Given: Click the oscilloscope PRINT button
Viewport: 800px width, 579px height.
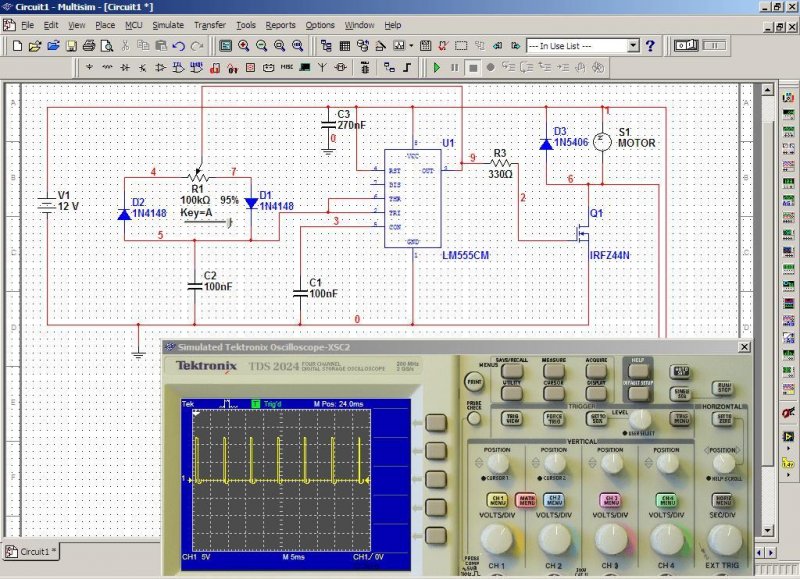Looking at the screenshot, I should (x=474, y=382).
